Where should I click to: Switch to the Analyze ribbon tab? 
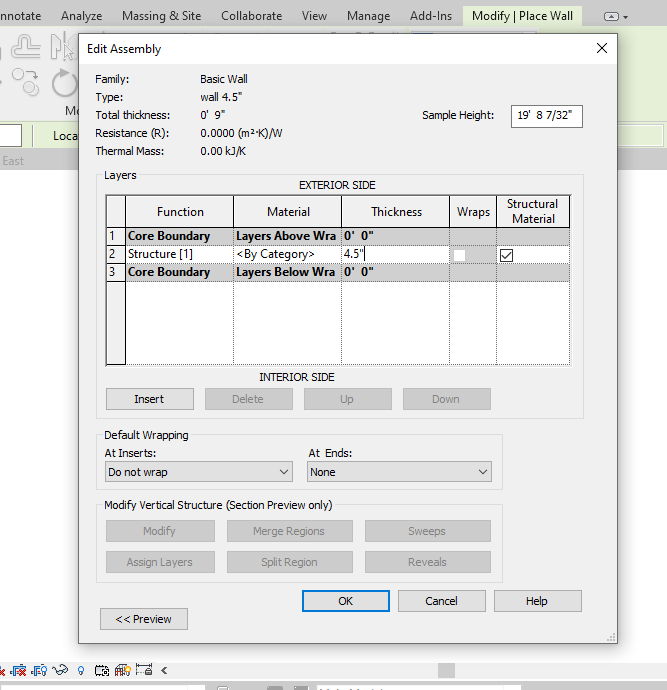(x=81, y=16)
